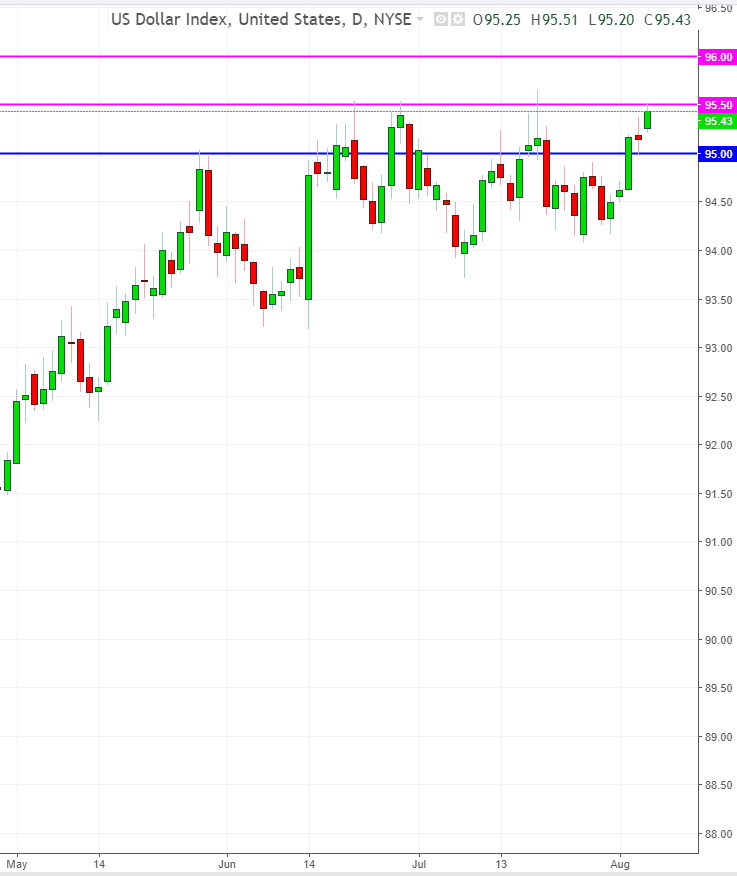737x876 pixels.
Task: Click the magenta 95.50 price label
Action: click(718, 105)
